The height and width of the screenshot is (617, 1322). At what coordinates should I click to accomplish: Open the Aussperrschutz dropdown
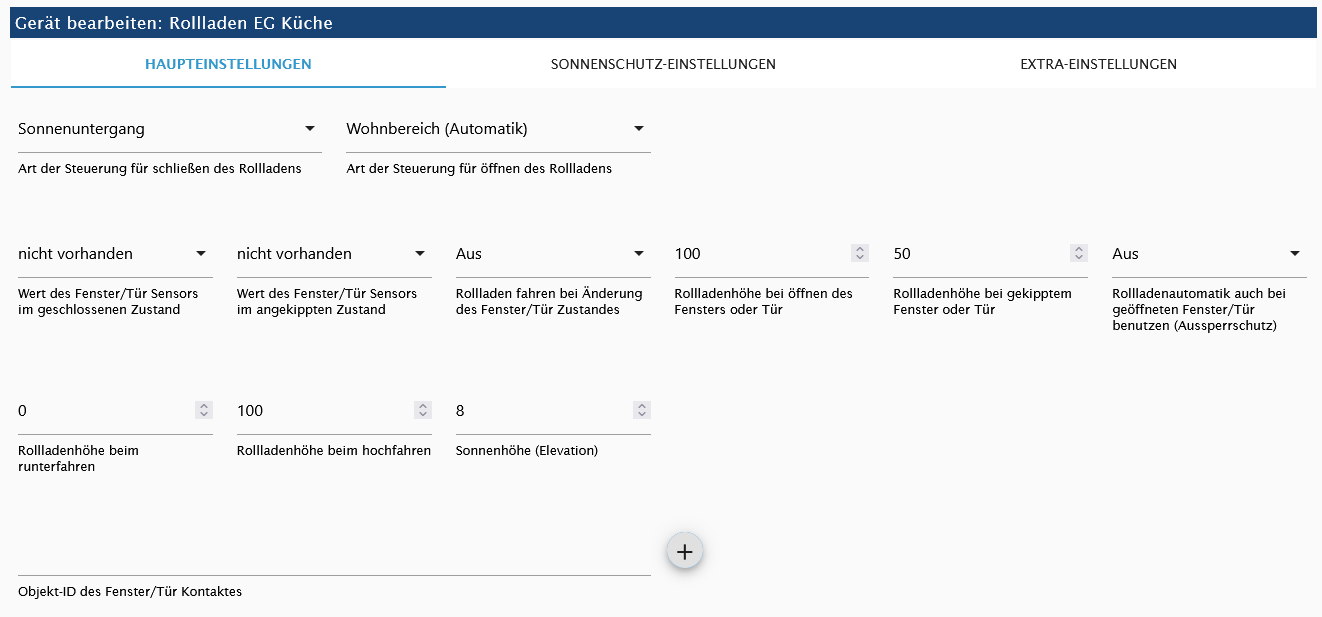(1208, 254)
